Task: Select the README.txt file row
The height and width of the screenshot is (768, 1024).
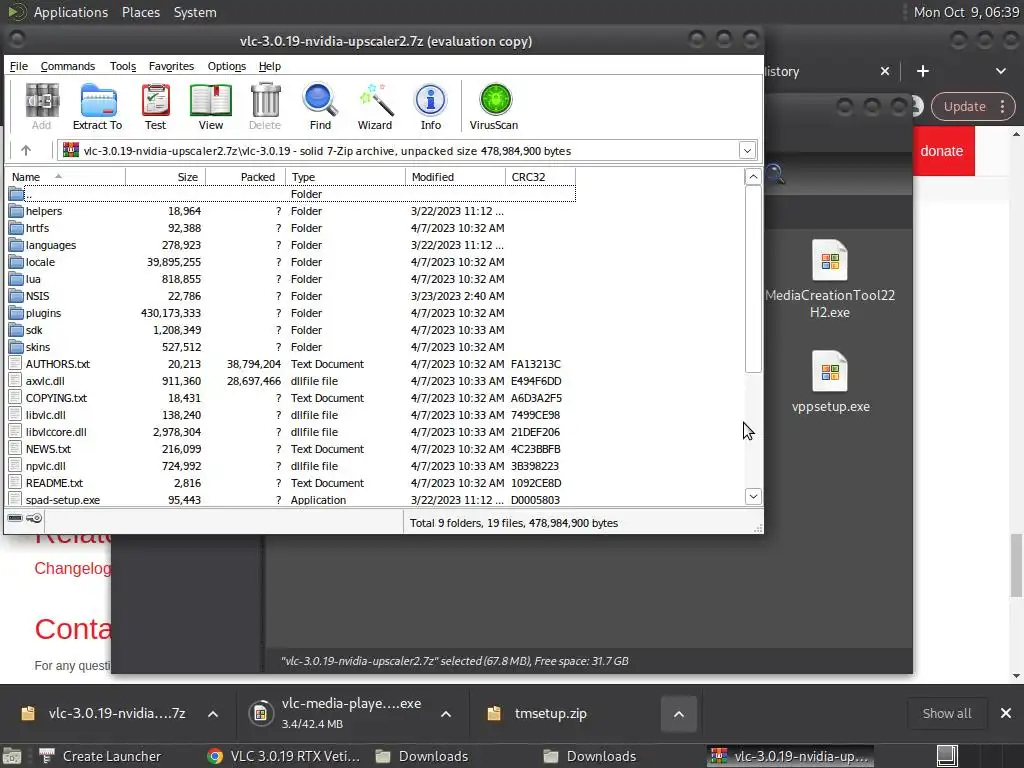Action: point(291,483)
